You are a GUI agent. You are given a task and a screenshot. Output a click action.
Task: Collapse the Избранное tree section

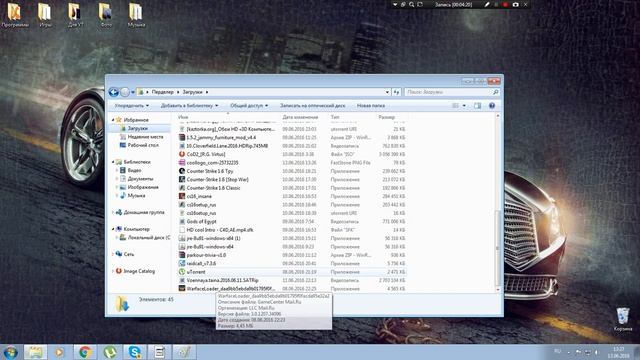(x=113, y=120)
